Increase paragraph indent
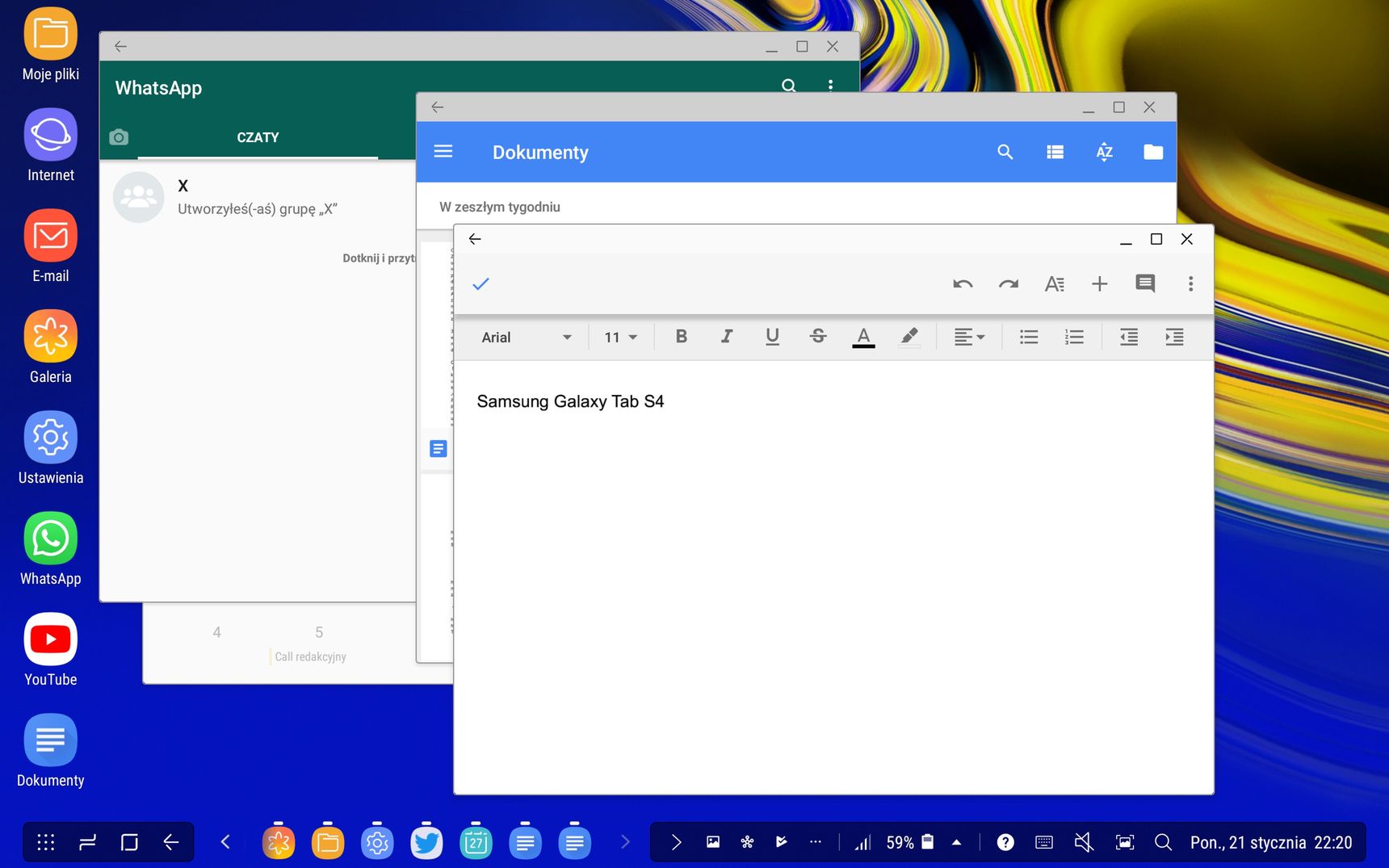The width and height of the screenshot is (1389, 868). point(1174,337)
